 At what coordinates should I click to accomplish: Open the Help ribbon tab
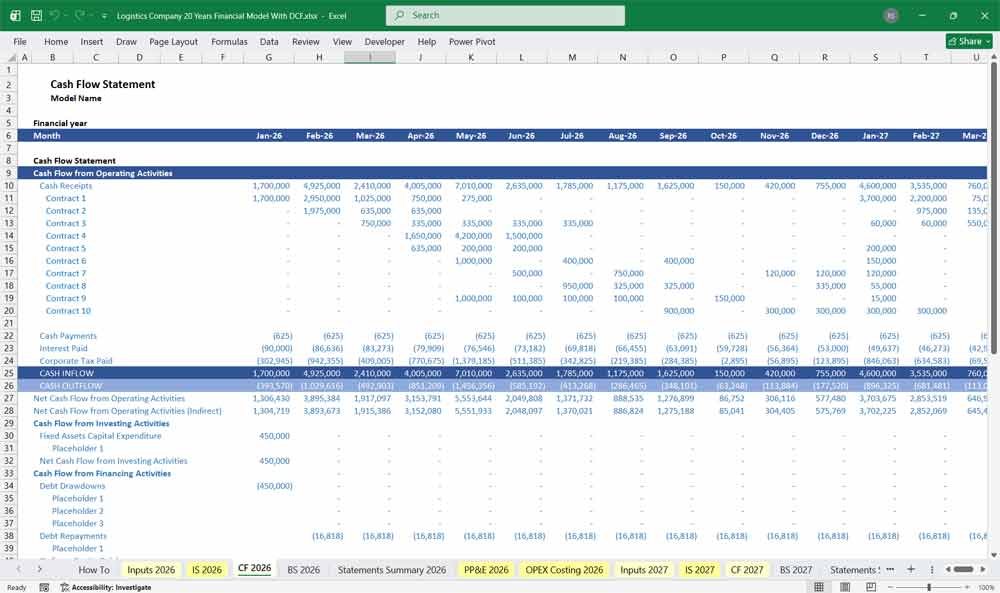coord(427,41)
